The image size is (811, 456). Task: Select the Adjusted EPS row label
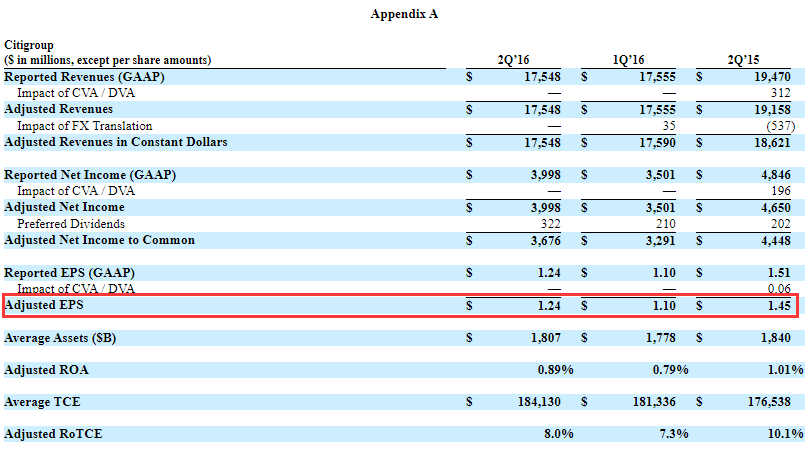point(44,305)
